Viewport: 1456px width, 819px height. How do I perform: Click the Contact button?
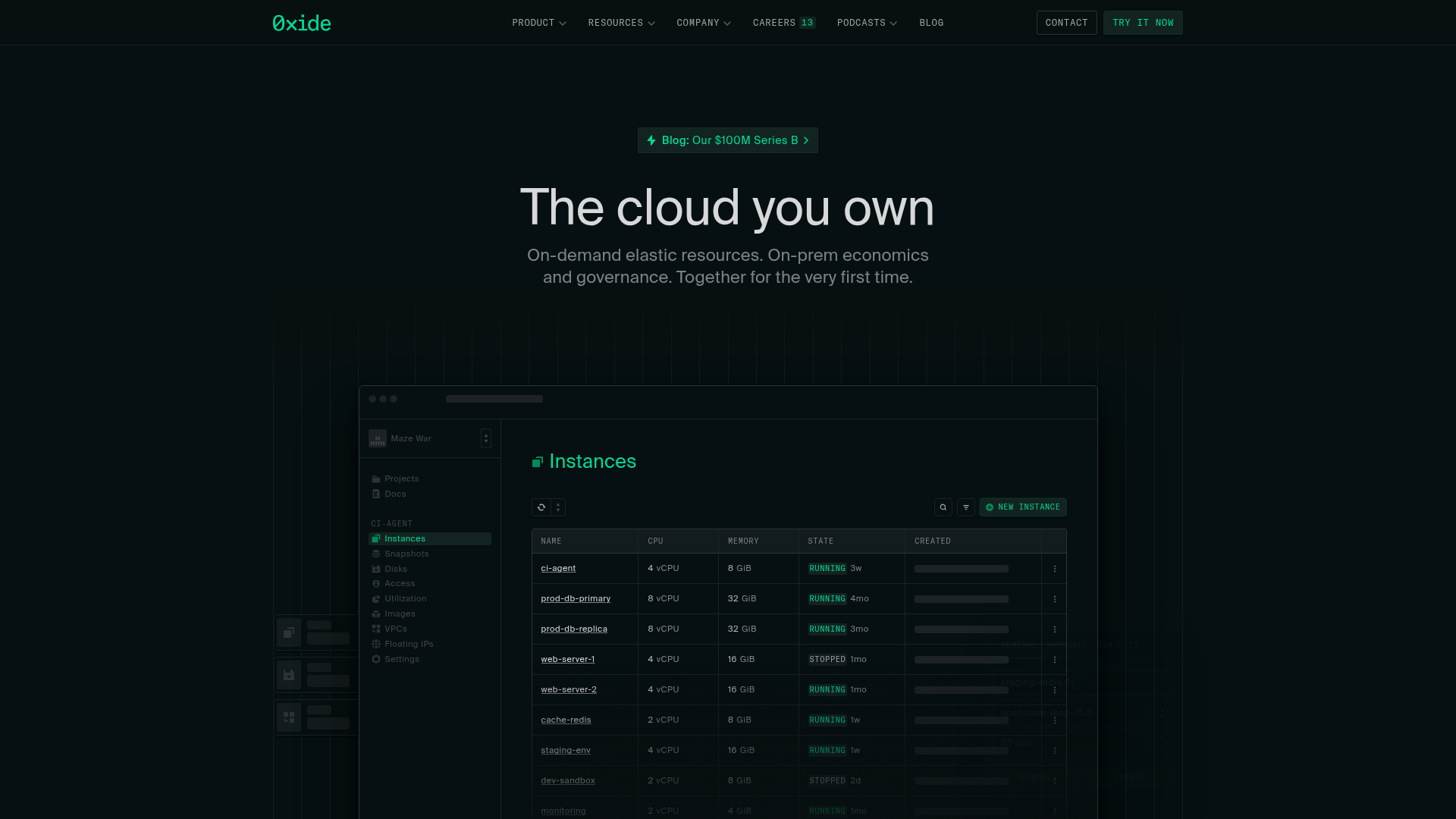pyautogui.click(x=1066, y=23)
